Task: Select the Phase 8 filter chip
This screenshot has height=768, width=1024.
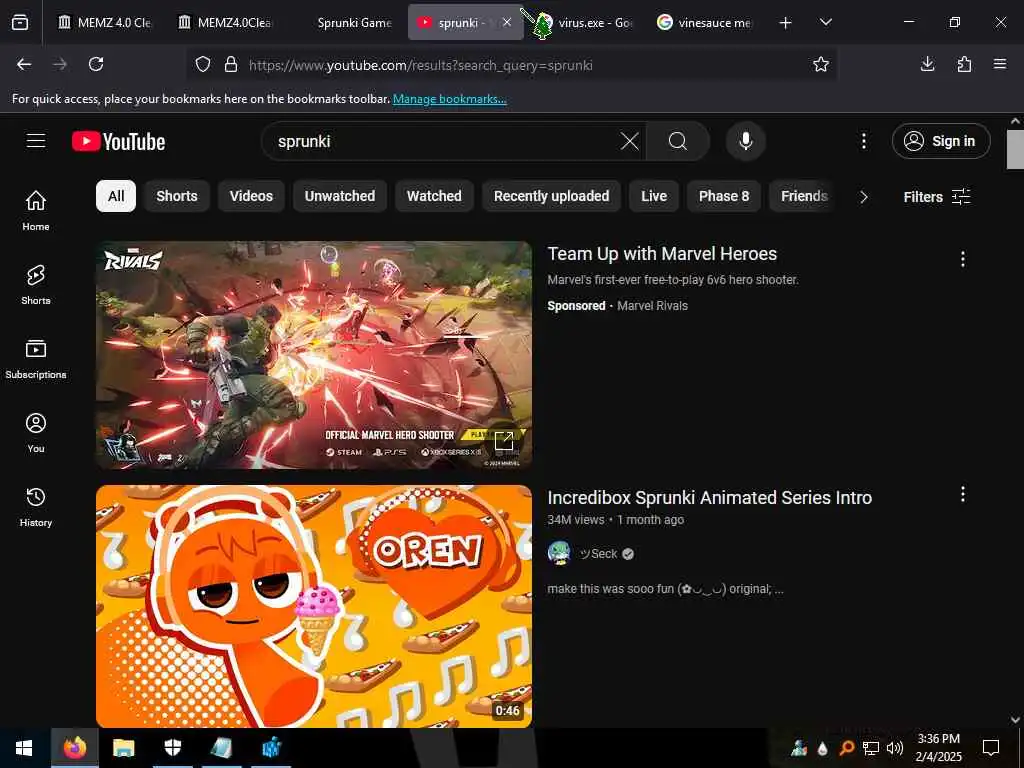Action: [x=724, y=196]
